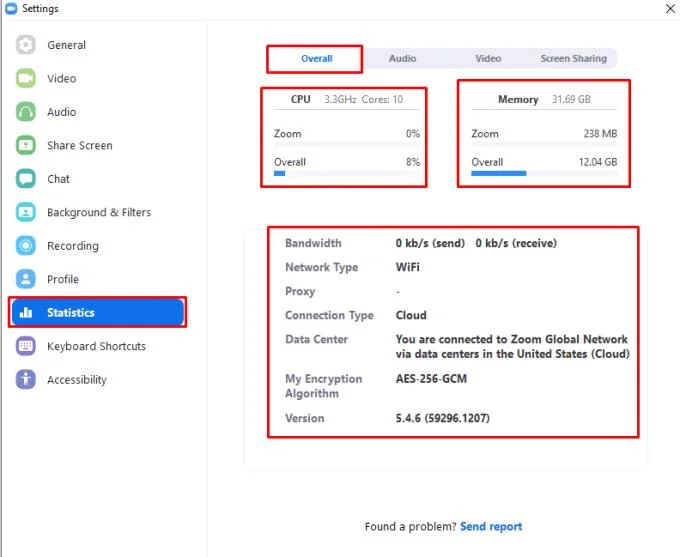Click the 'Cloud' connection type value

coord(411,315)
